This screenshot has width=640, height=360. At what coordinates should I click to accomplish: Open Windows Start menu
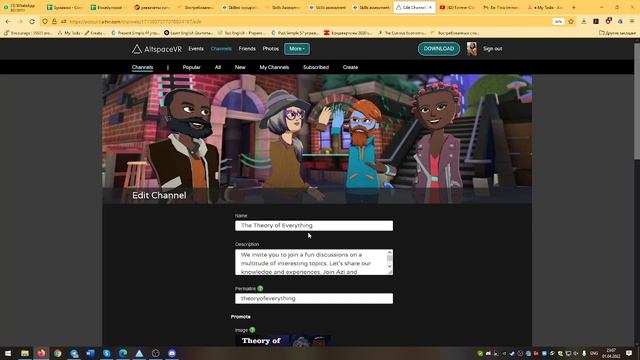[8, 353]
